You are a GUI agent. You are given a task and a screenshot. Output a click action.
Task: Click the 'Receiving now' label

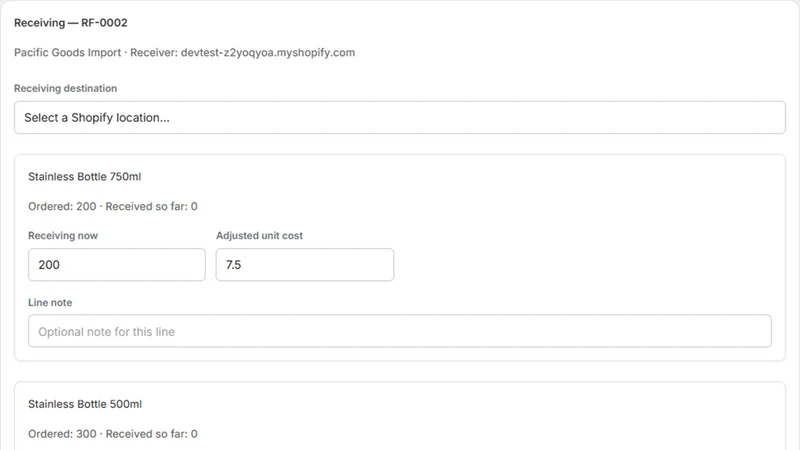point(63,236)
